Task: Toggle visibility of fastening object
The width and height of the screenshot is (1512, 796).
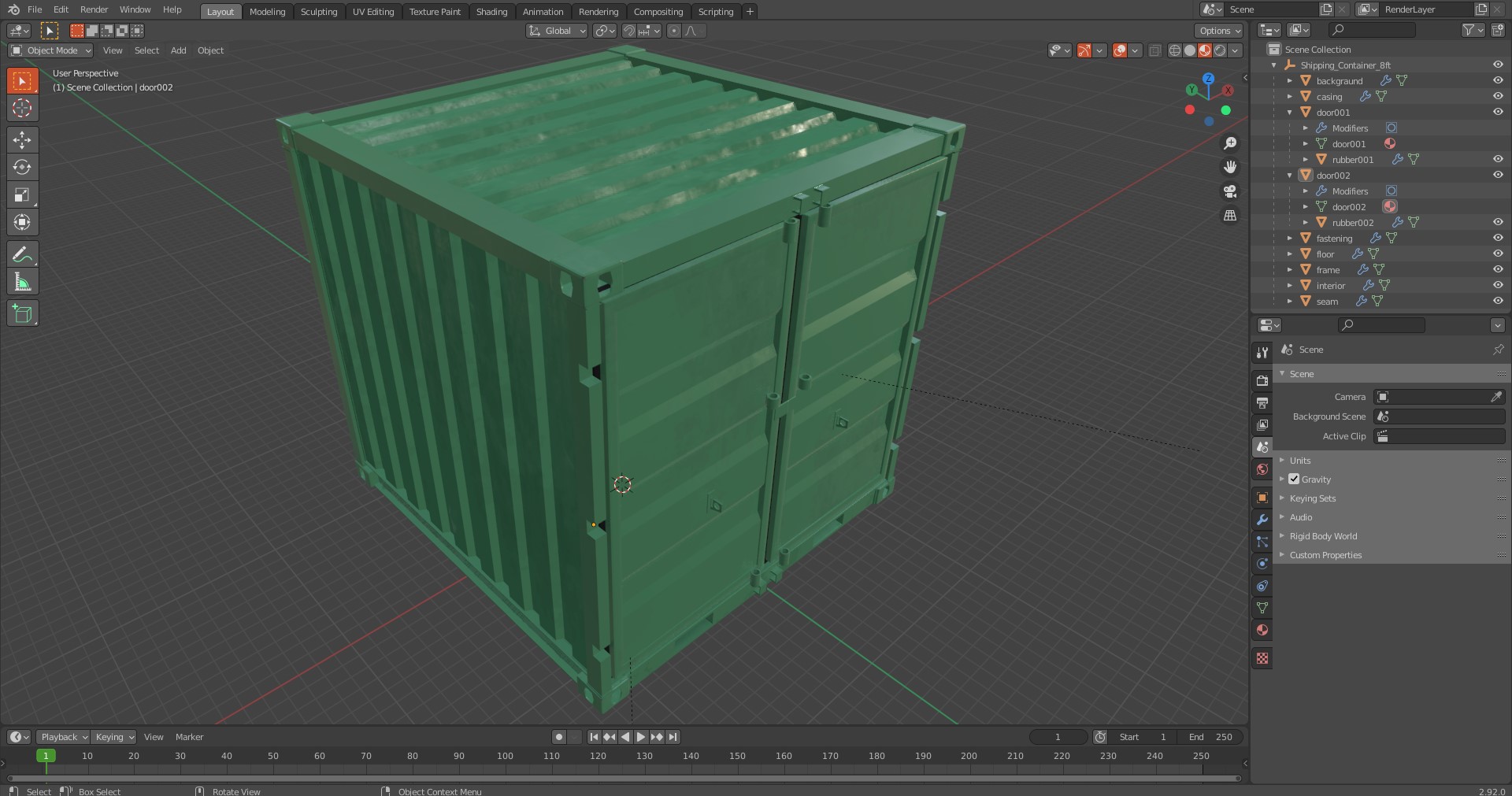Action: tap(1498, 238)
